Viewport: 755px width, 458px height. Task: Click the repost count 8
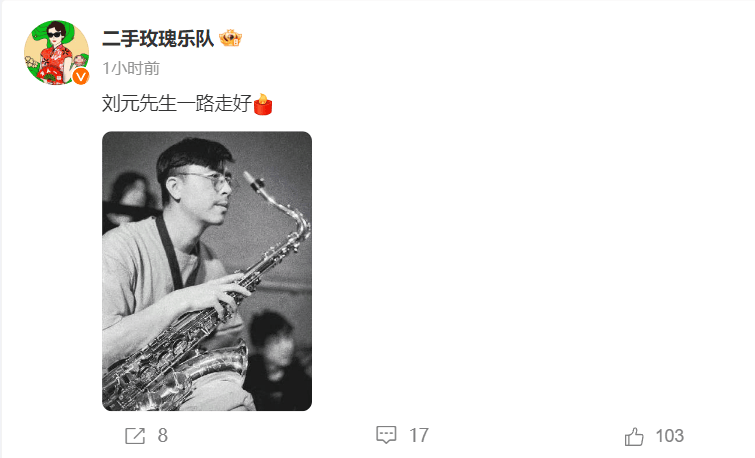[x=163, y=436]
